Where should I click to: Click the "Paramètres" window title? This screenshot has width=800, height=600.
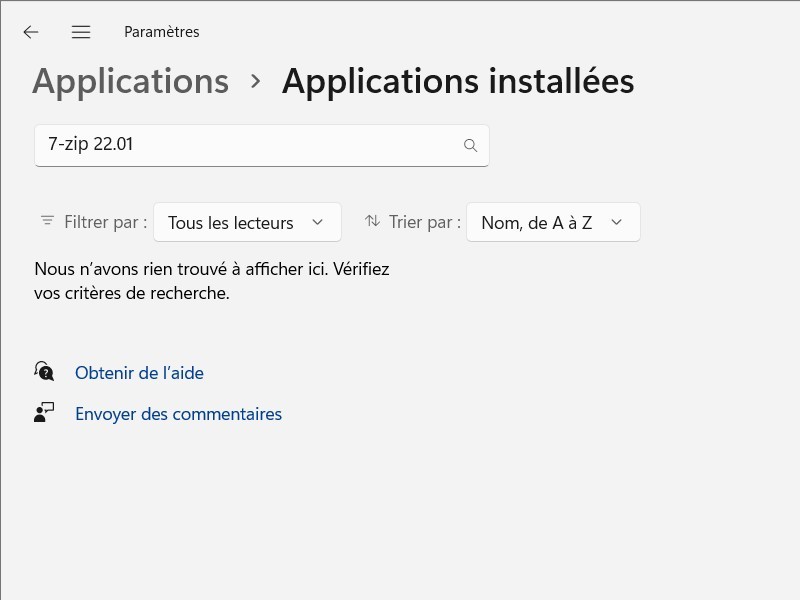click(x=161, y=32)
